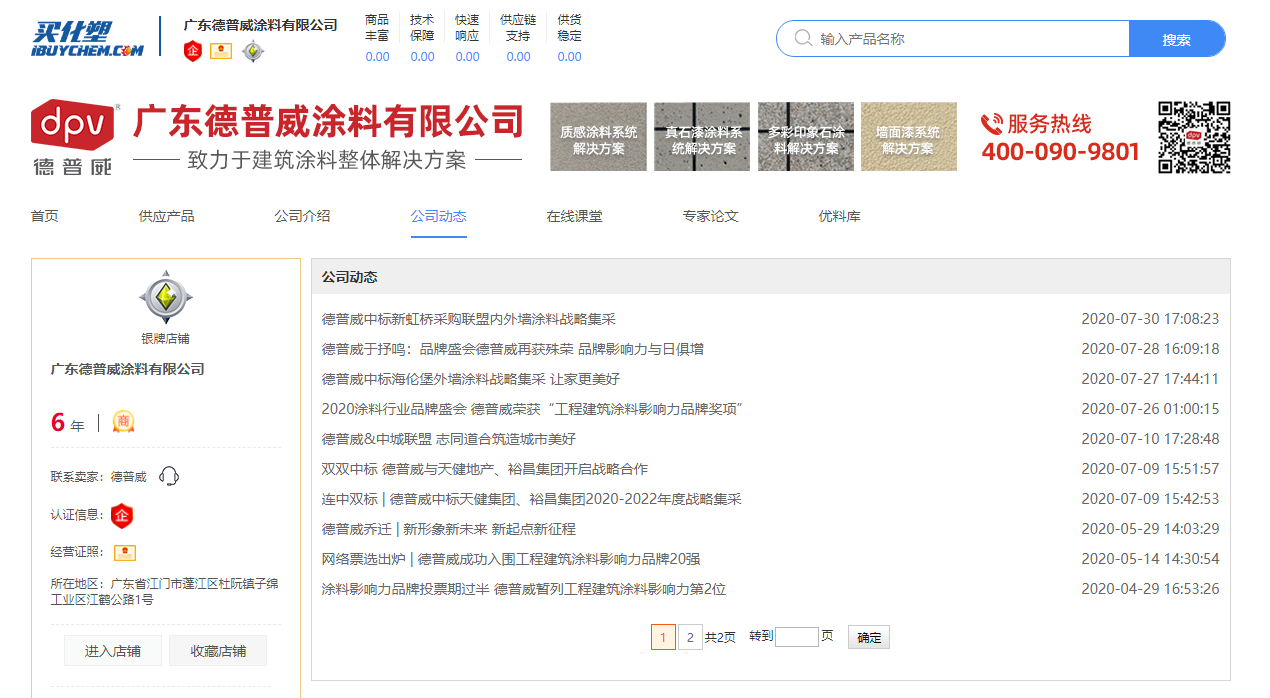This screenshot has width=1270, height=698.
Task: Open the 质感涂料系统解决方案 banner image
Action: 598,136
